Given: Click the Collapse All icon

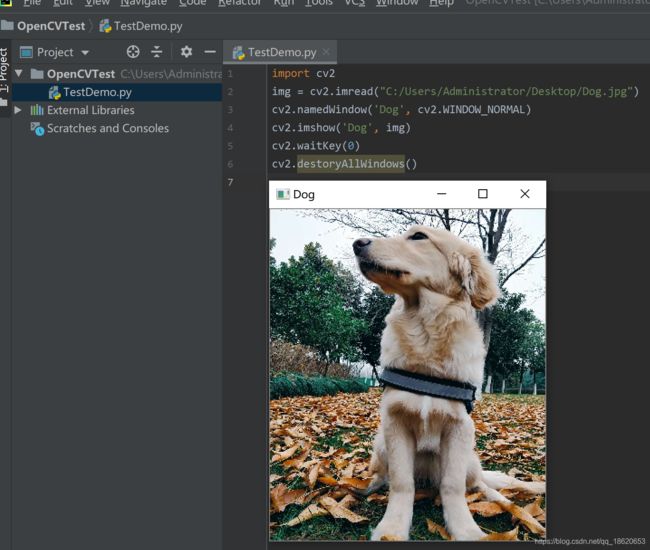Looking at the screenshot, I should pos(156,52).
